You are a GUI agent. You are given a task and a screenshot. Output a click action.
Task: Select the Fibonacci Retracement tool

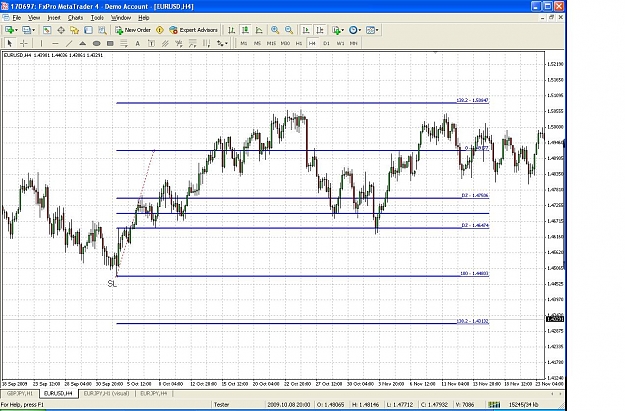[x=124, y=43]
